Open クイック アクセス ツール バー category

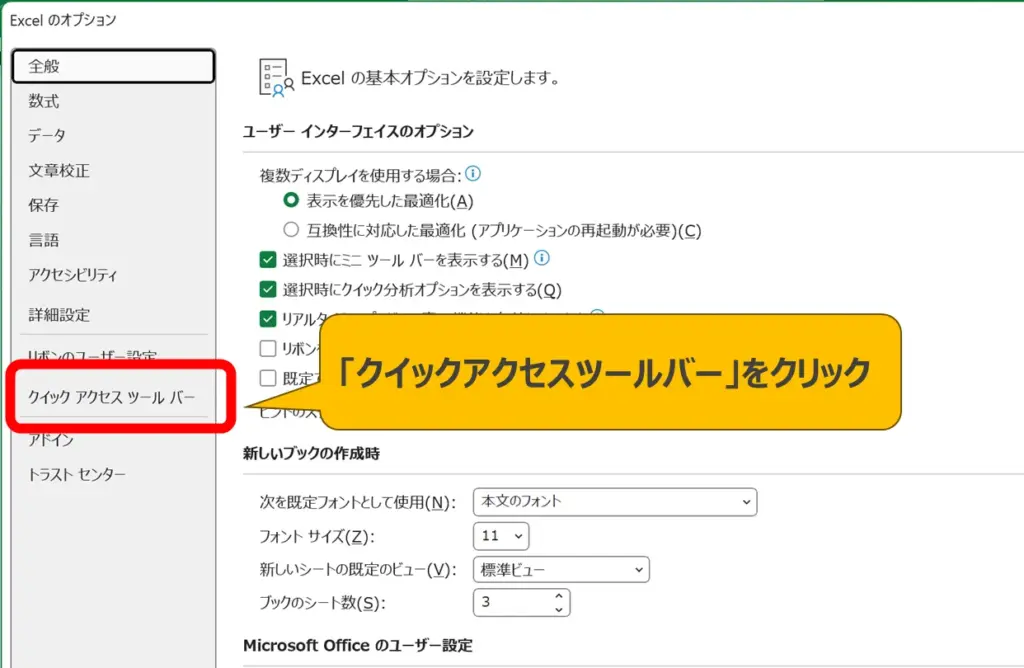[x=111, y=397]
